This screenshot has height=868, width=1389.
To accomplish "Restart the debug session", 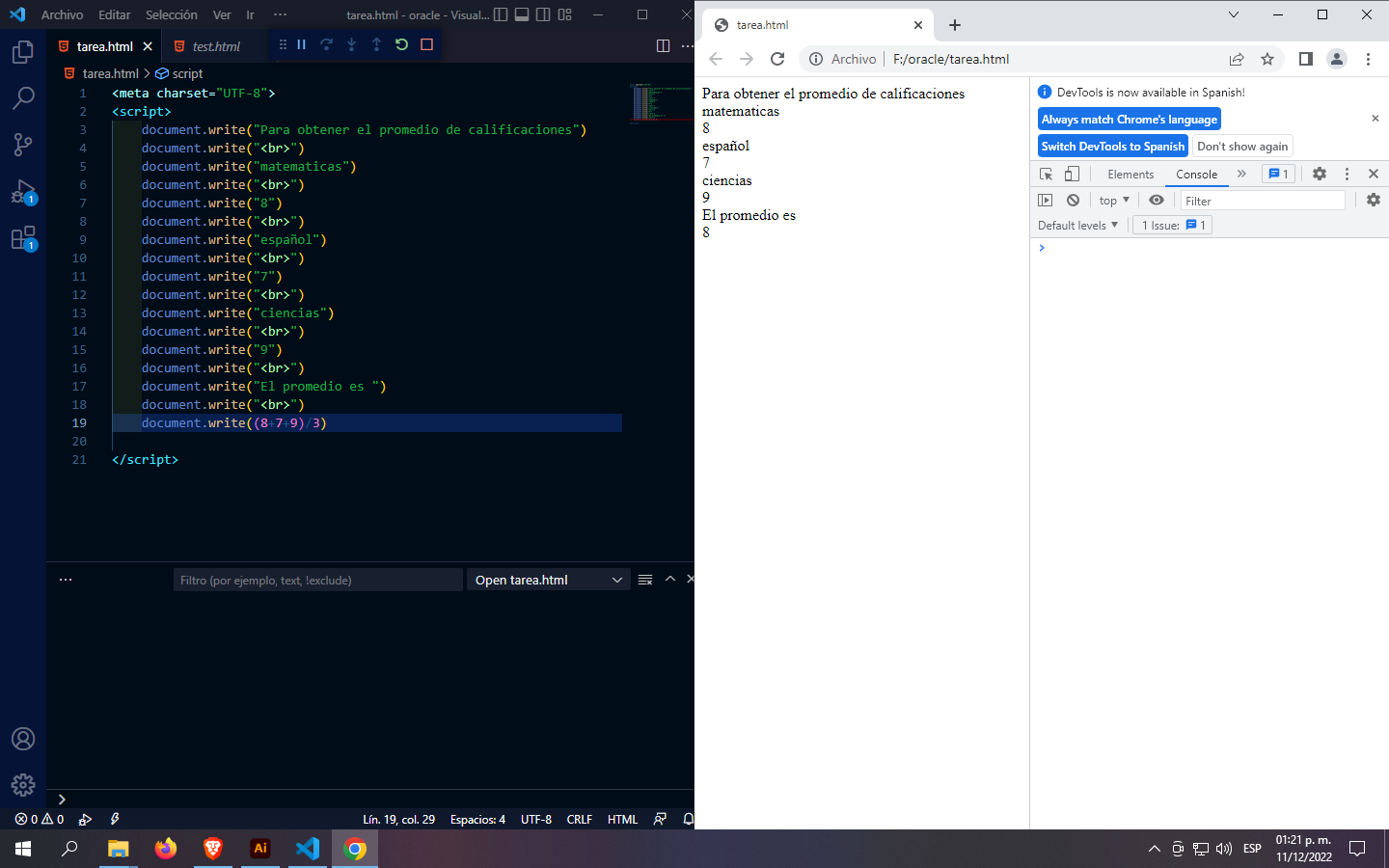I will (402, 44).
